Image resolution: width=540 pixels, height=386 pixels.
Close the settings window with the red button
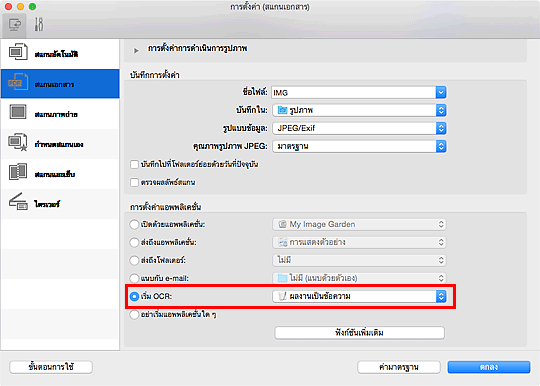pos(8,7)
